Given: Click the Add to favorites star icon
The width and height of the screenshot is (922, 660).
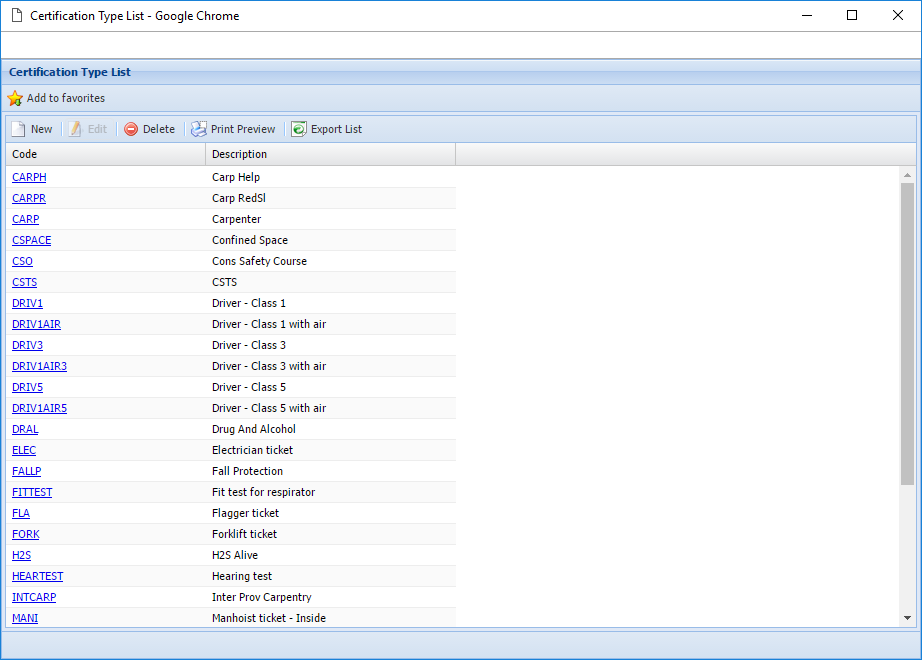Looking at the screenshot, I should point(15,98).
